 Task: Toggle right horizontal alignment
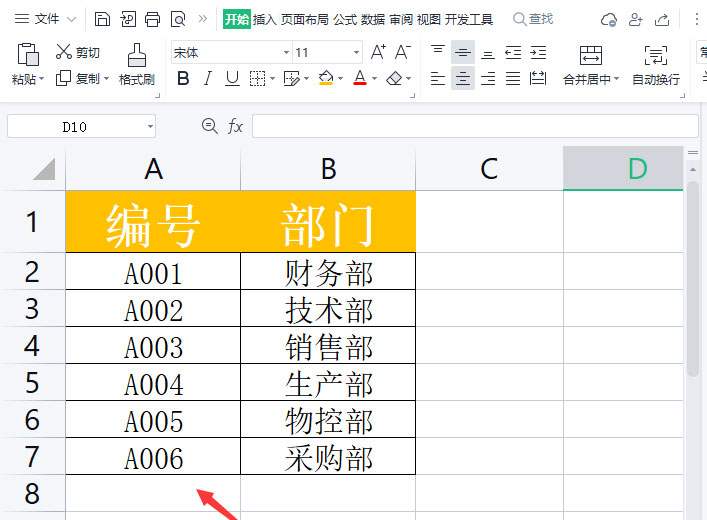tap(488, 78)
